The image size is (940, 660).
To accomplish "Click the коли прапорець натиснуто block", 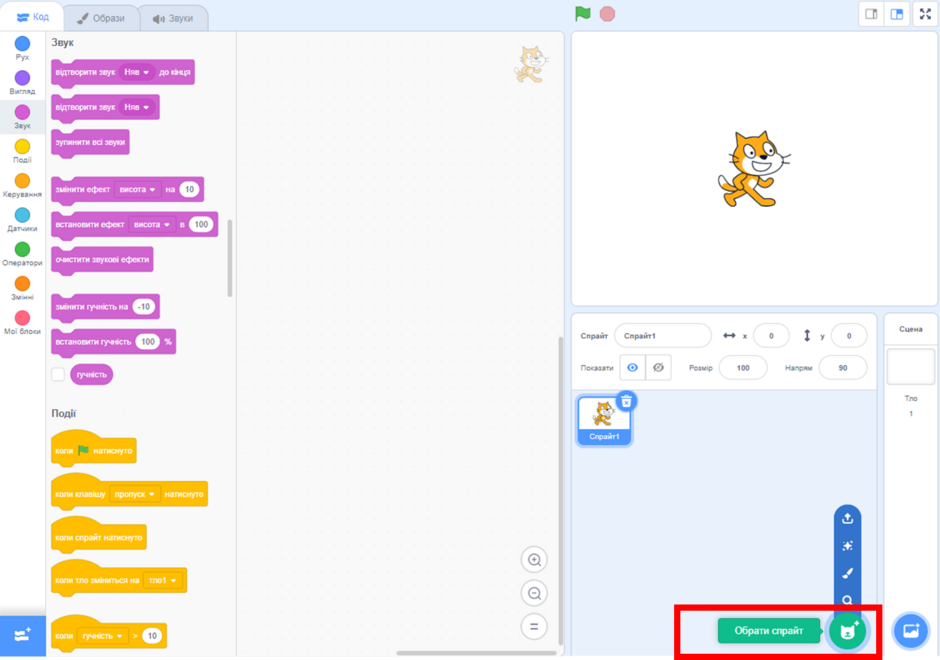I will coord(94,450).
